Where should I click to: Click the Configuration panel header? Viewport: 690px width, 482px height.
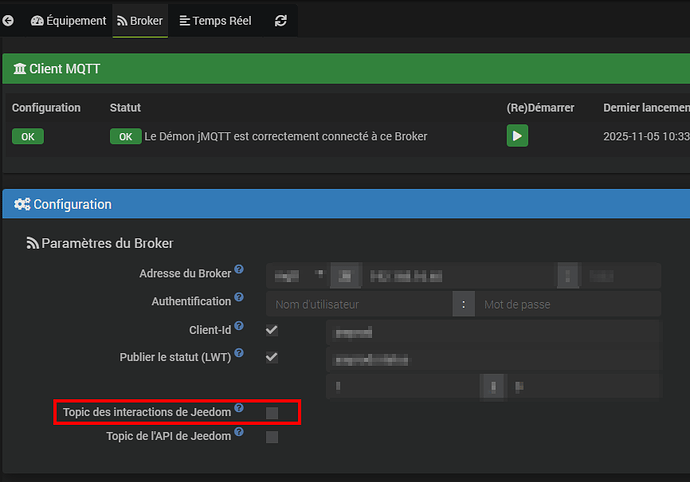click(345, 204)
